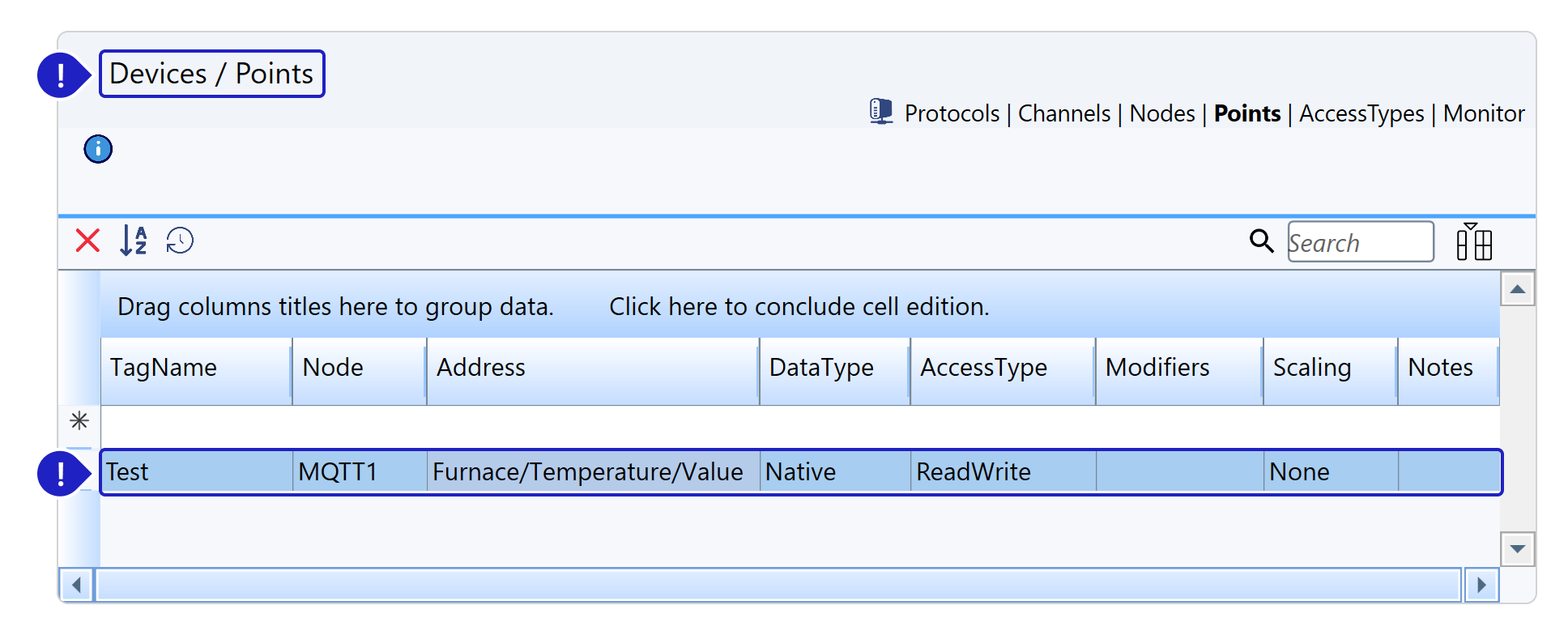This screenshot has width=1568, height=635.
Task: Open the Monitor tab
Action: [1484, 113]
